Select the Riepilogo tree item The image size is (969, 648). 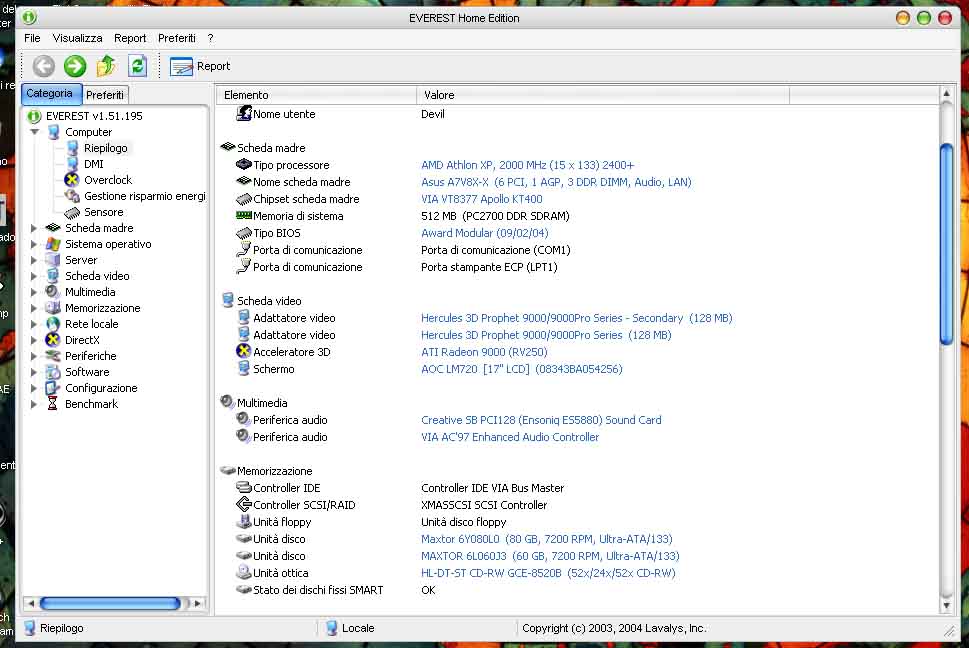106,148
